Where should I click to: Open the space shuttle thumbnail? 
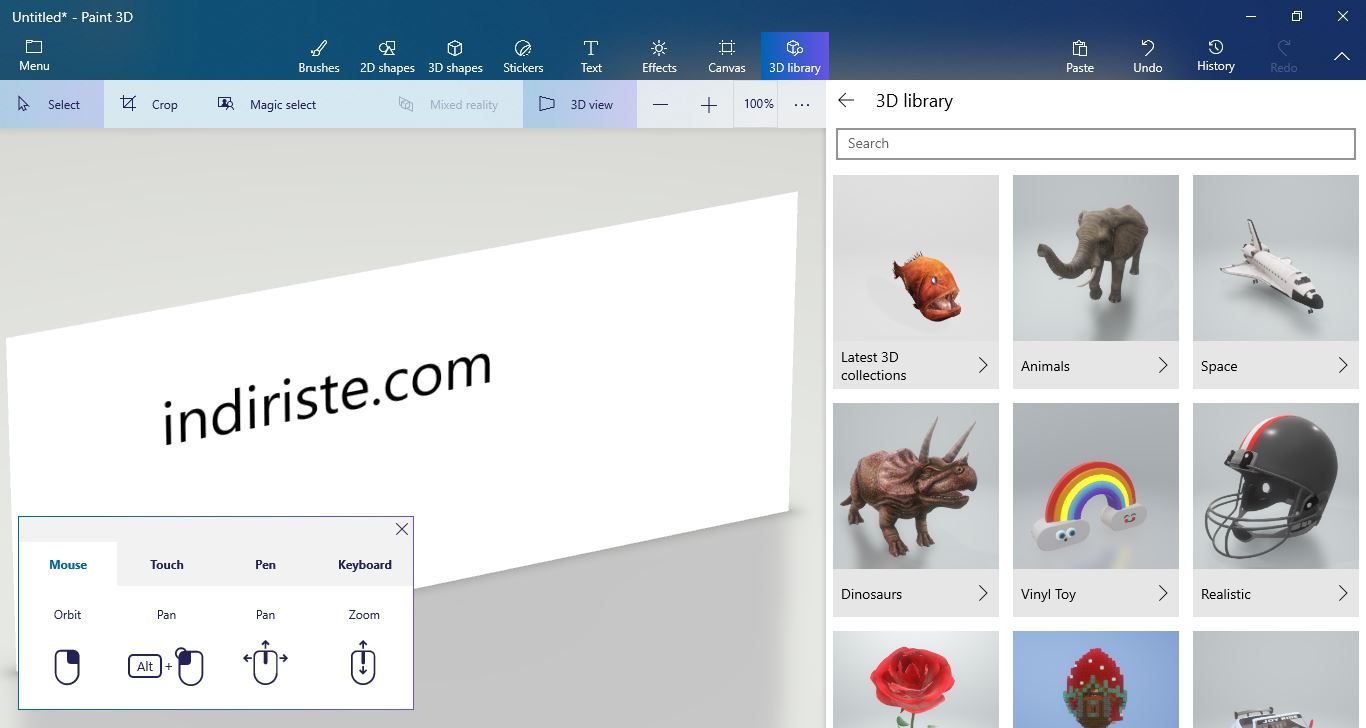[1276, 258]
